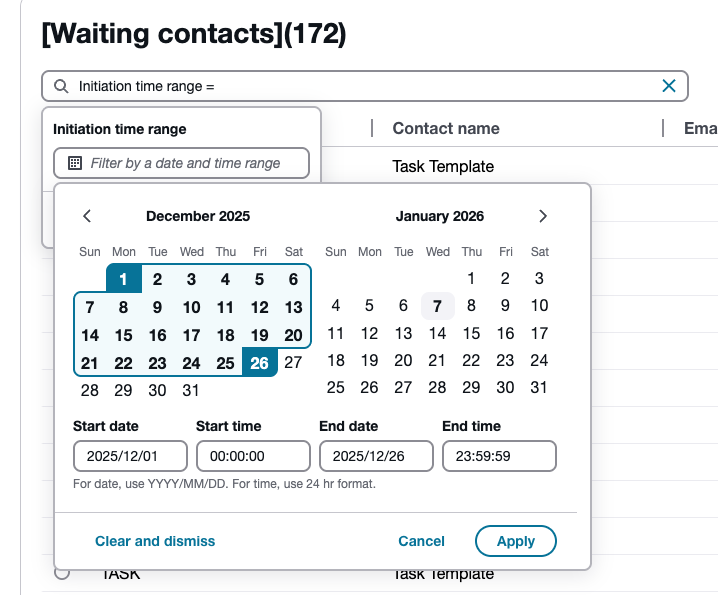Go to next month using right chevron
This screenshot has width=718, height=595.
(543, 216)
